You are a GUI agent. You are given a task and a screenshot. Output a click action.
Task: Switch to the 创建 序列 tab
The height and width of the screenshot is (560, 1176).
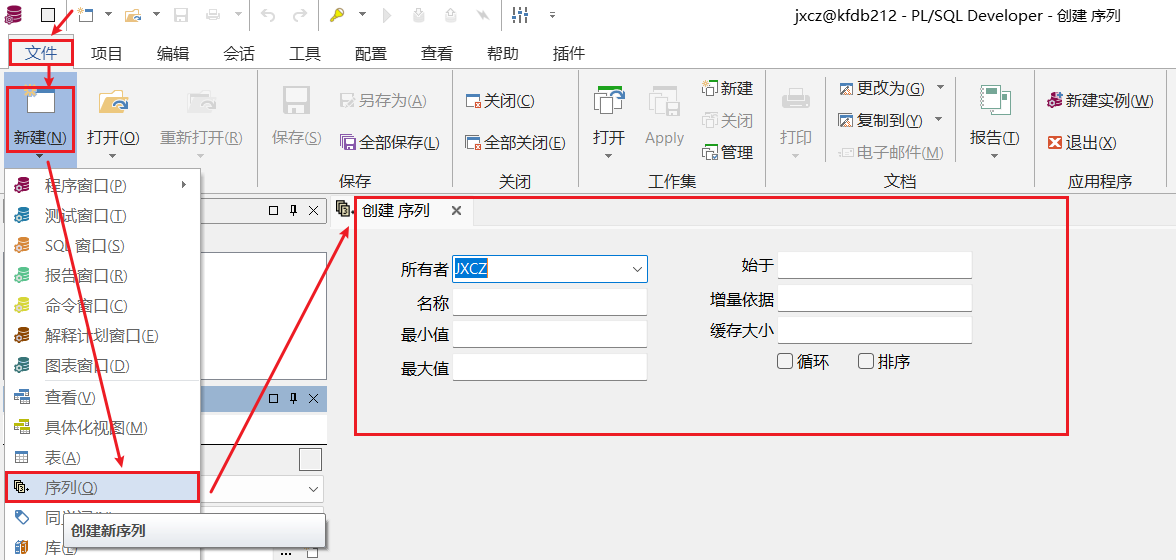(x=396, y=211)
